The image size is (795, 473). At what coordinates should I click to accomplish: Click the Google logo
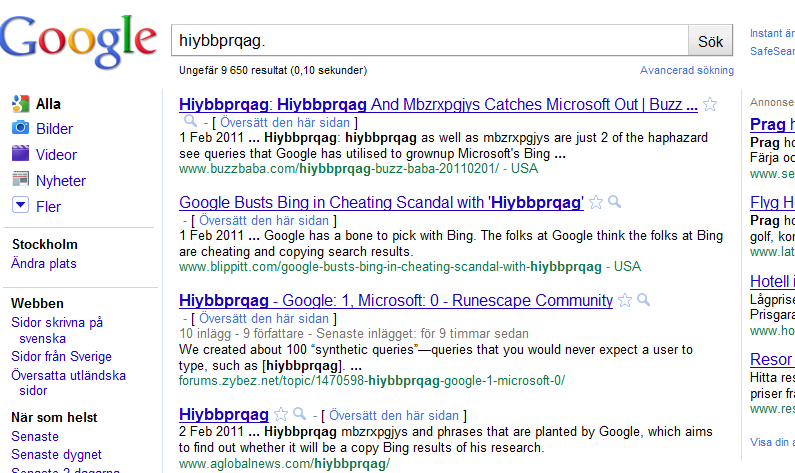(79, 42)
